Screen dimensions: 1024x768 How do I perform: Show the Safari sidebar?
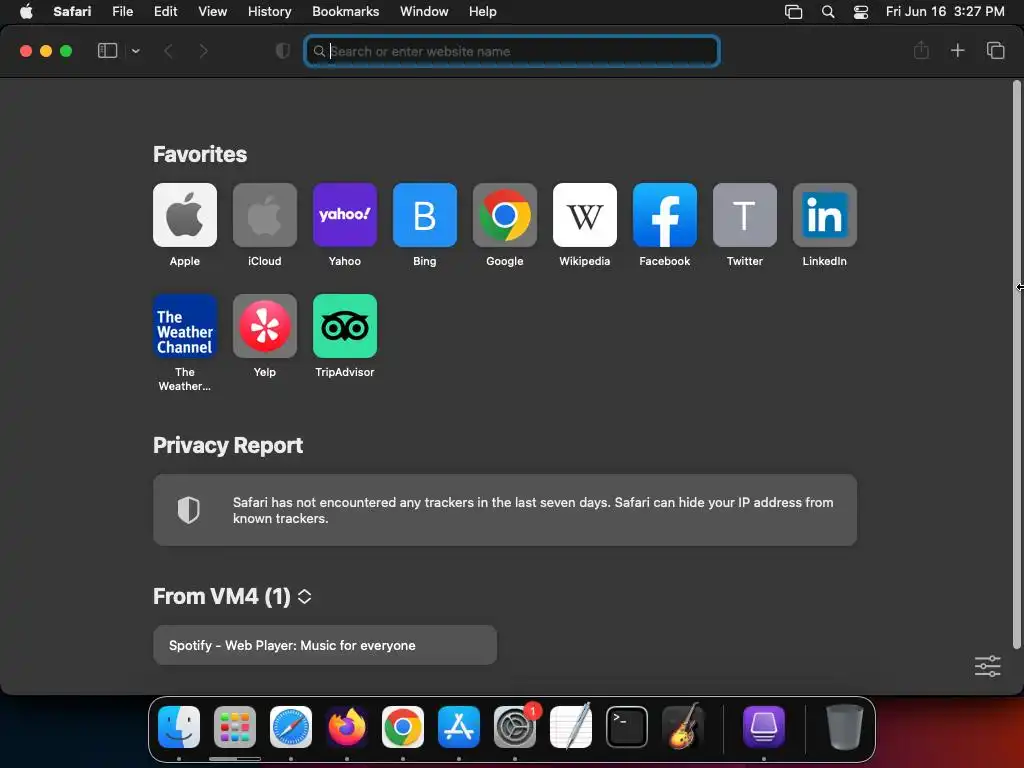[107, 51]
